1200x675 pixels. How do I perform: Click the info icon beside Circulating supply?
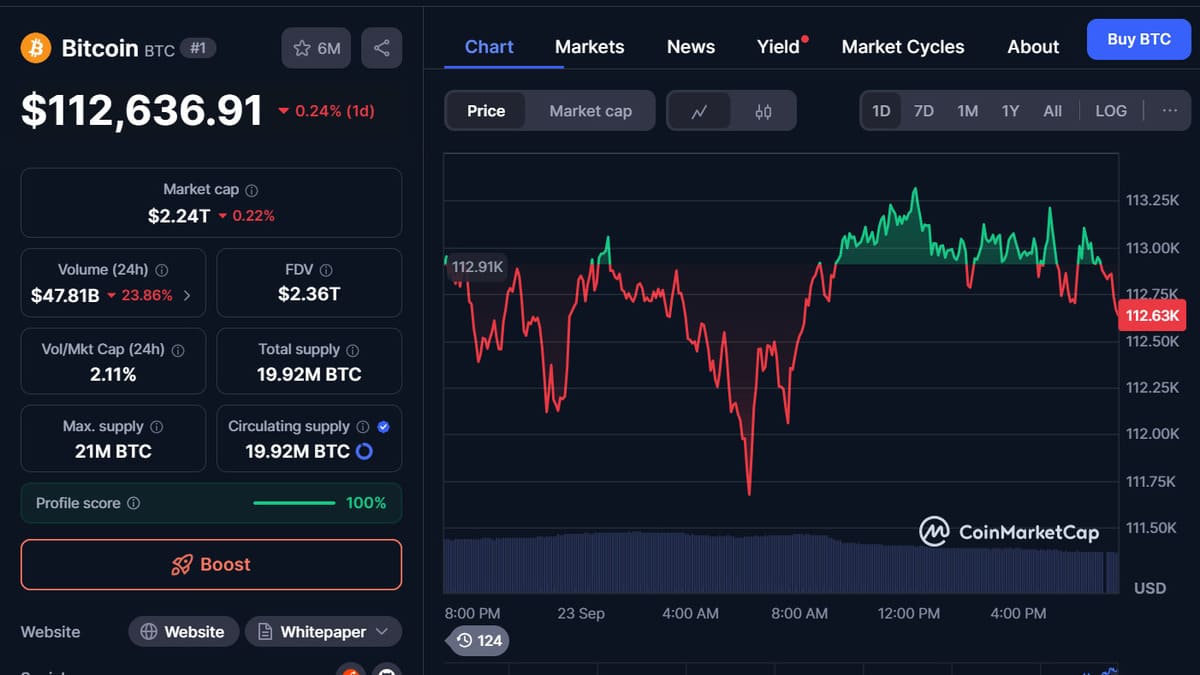[363, 426]
